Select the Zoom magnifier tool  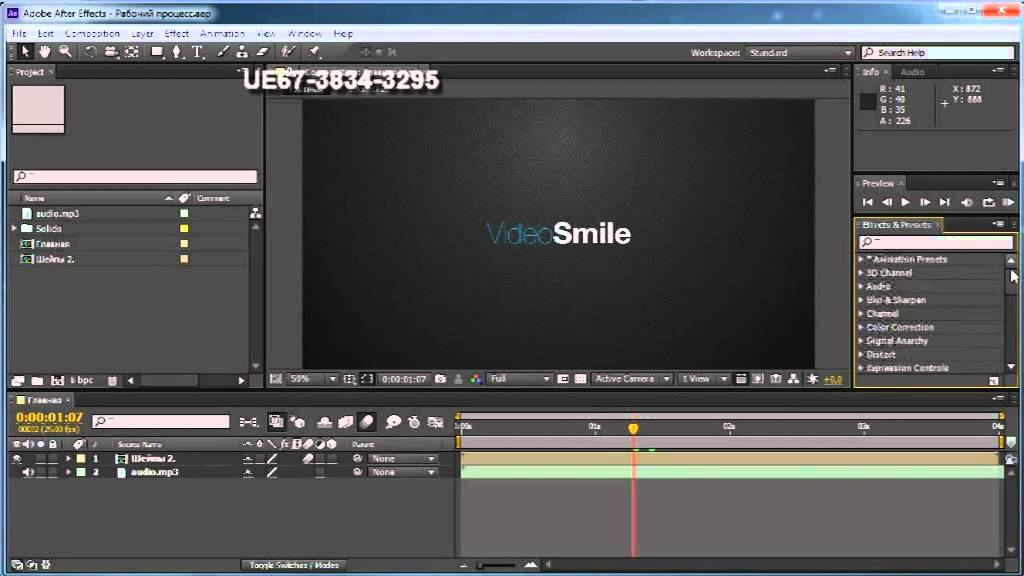click(x=65, y=52)
